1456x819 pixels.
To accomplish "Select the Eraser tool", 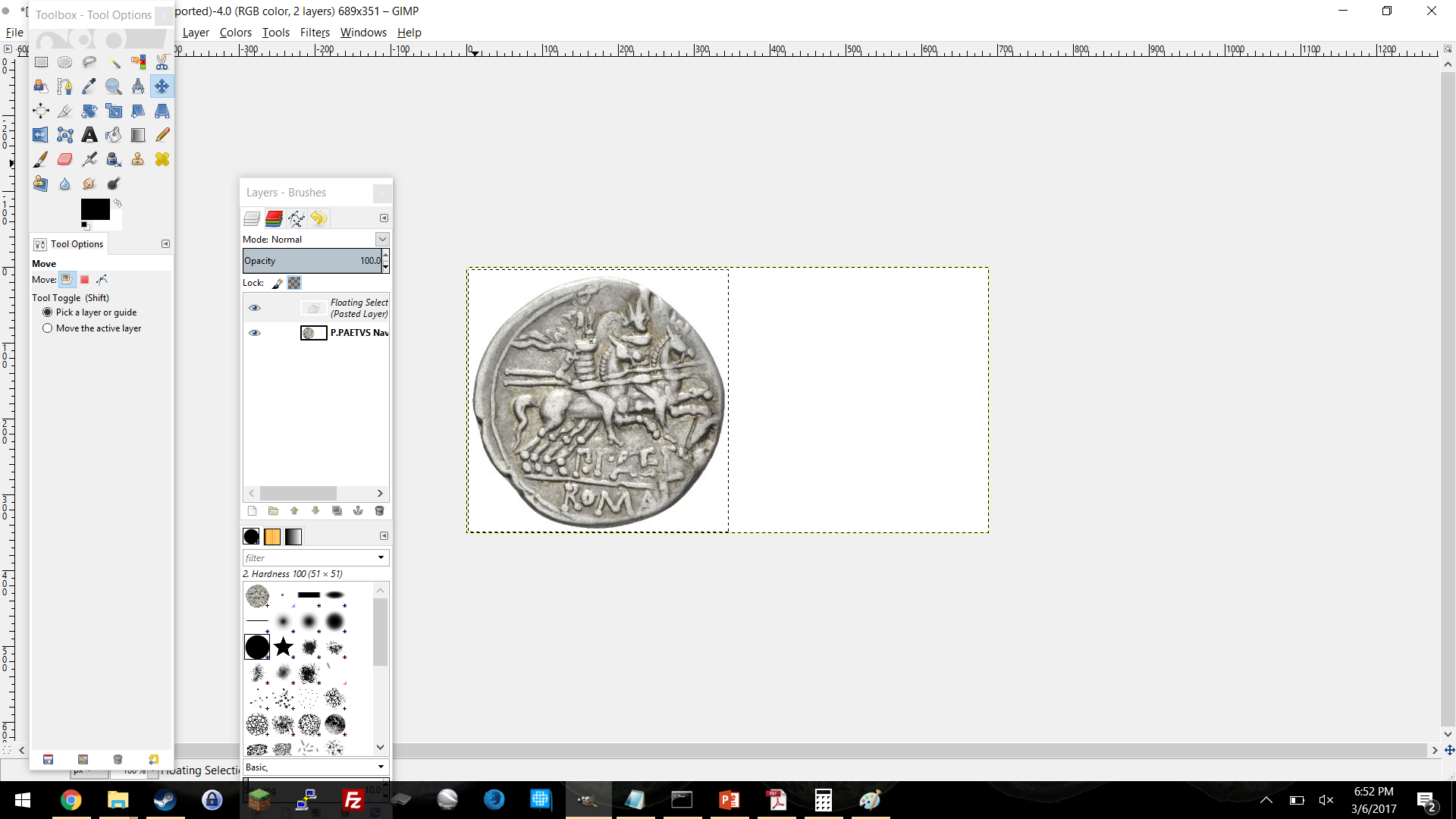I will click(65, 159).
